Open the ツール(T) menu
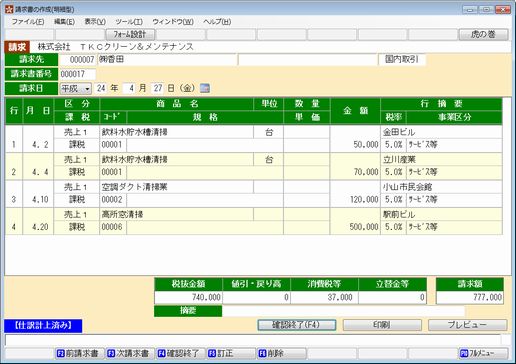Viewport: 516px width, 364px height. [x=129, y=22]
